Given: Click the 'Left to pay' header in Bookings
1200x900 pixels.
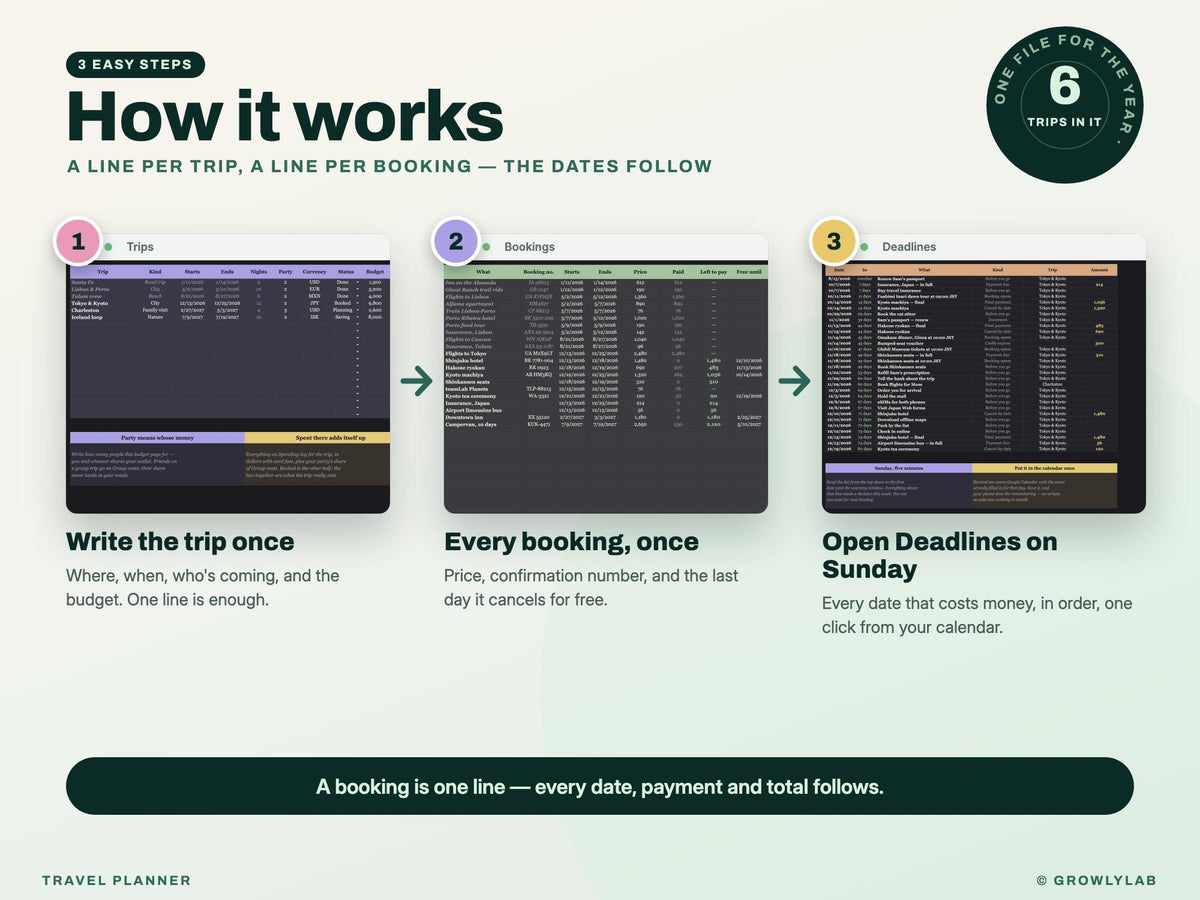Looking at the screenshot, I should click(713, 271).
